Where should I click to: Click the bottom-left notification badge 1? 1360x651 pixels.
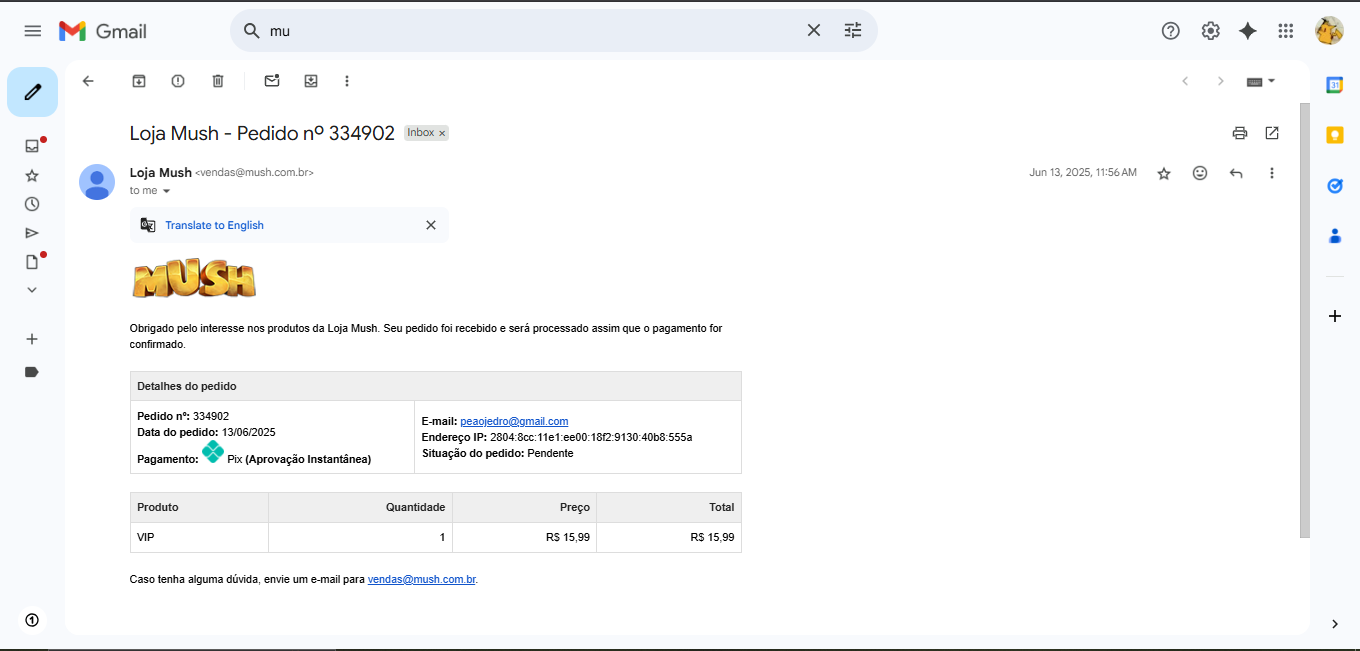click(32, 620)
